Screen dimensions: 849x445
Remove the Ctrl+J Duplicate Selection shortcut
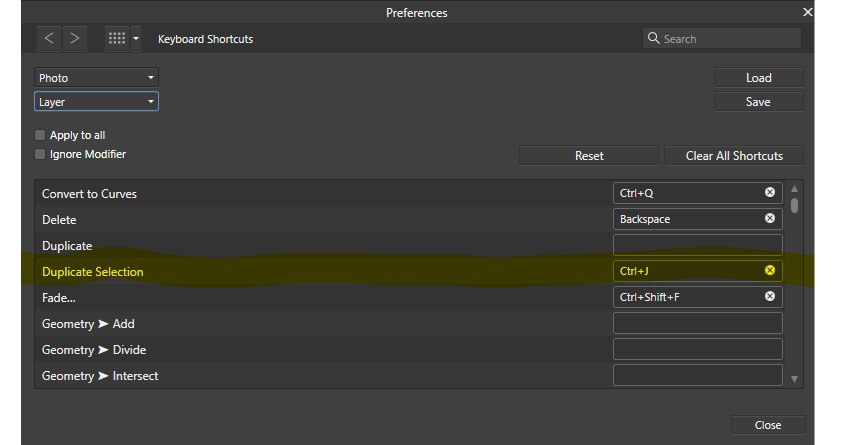[x=769, y=270]
